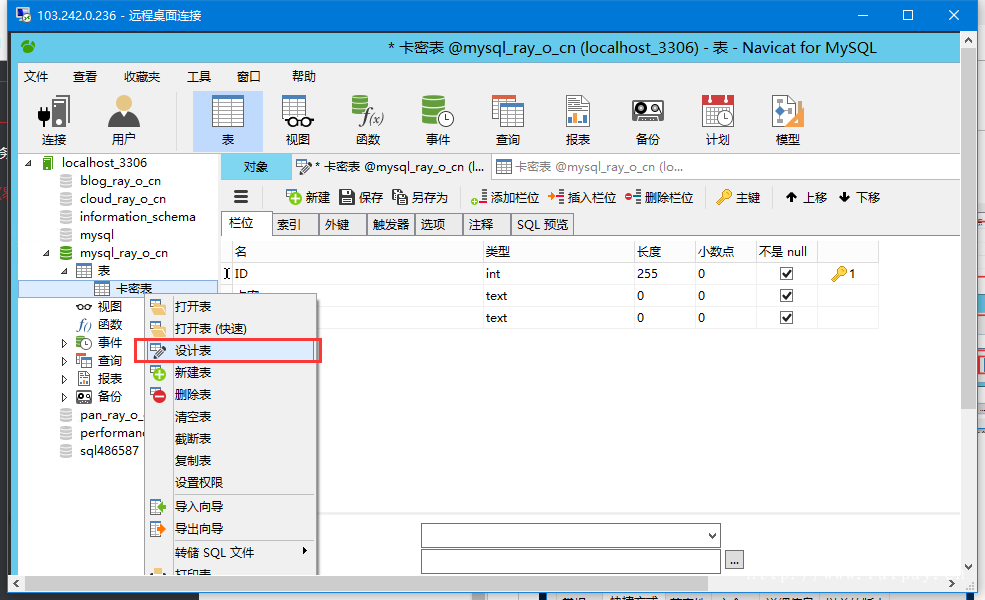Screen dimensions: 985x600
Task: Collapse the mysql_ray_o_cn database node
Action: (x=46, y=253)
